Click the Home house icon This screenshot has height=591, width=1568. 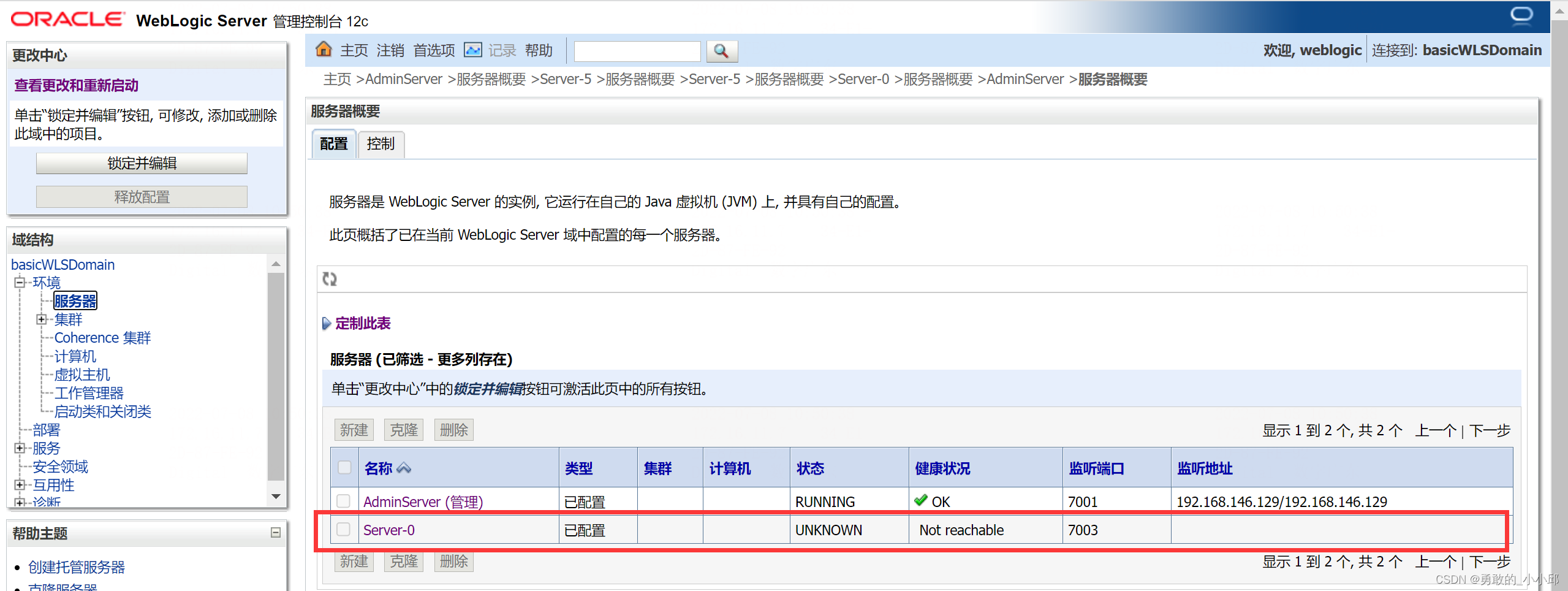(x=324, y=49)
